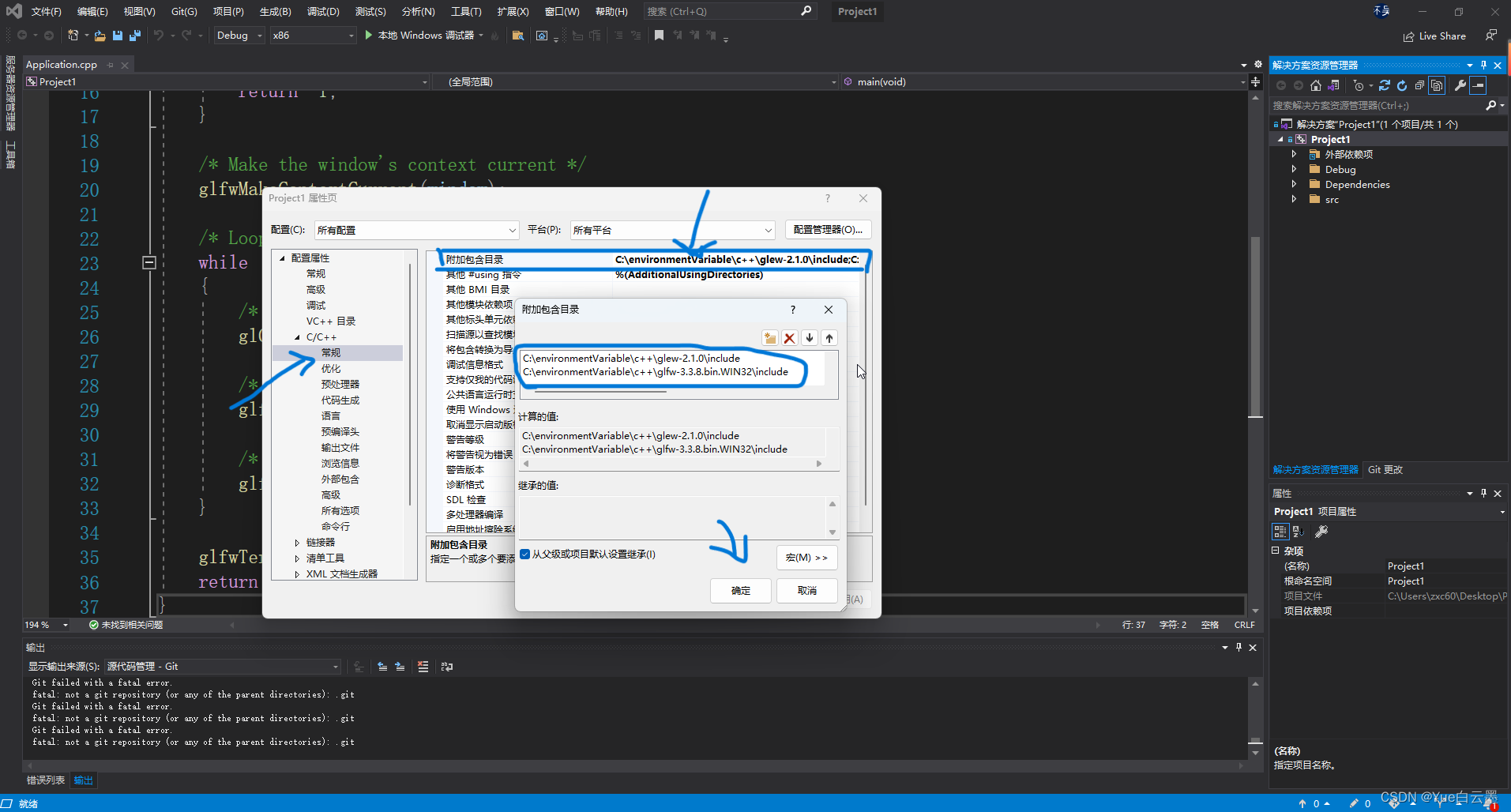The height and width of the screenshot is (812, 1511).
Task: Open the platform dropdown showing 所有平台
Action: point(672,230)
